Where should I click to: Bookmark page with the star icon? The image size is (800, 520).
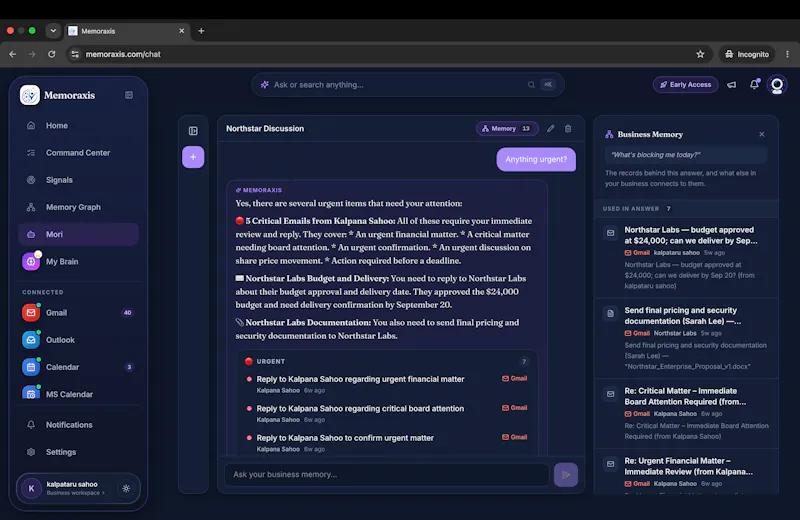(x=700, y=54)
